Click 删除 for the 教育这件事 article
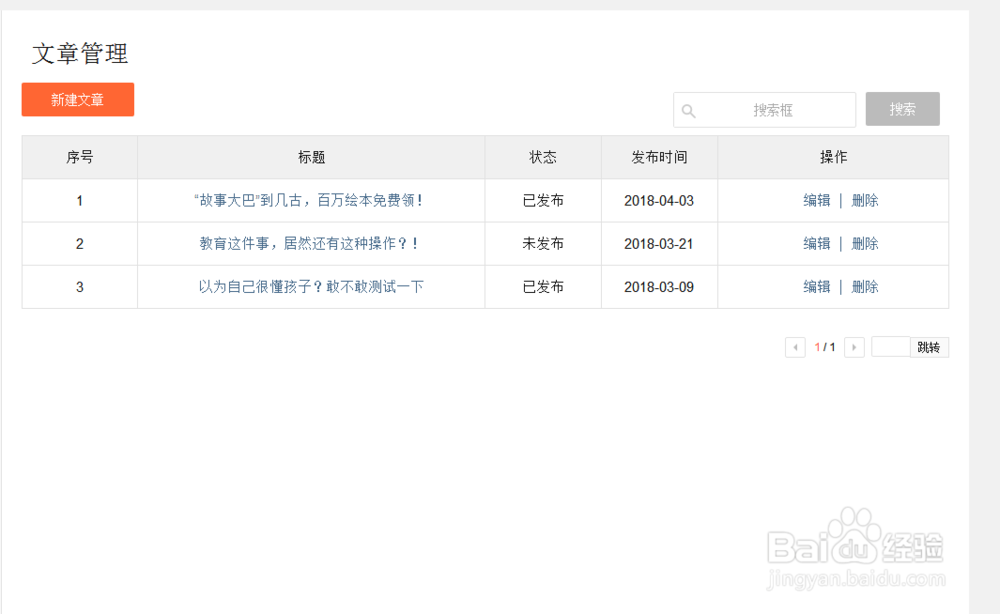This screenshot has width=1000, height=614. [864, 243]
